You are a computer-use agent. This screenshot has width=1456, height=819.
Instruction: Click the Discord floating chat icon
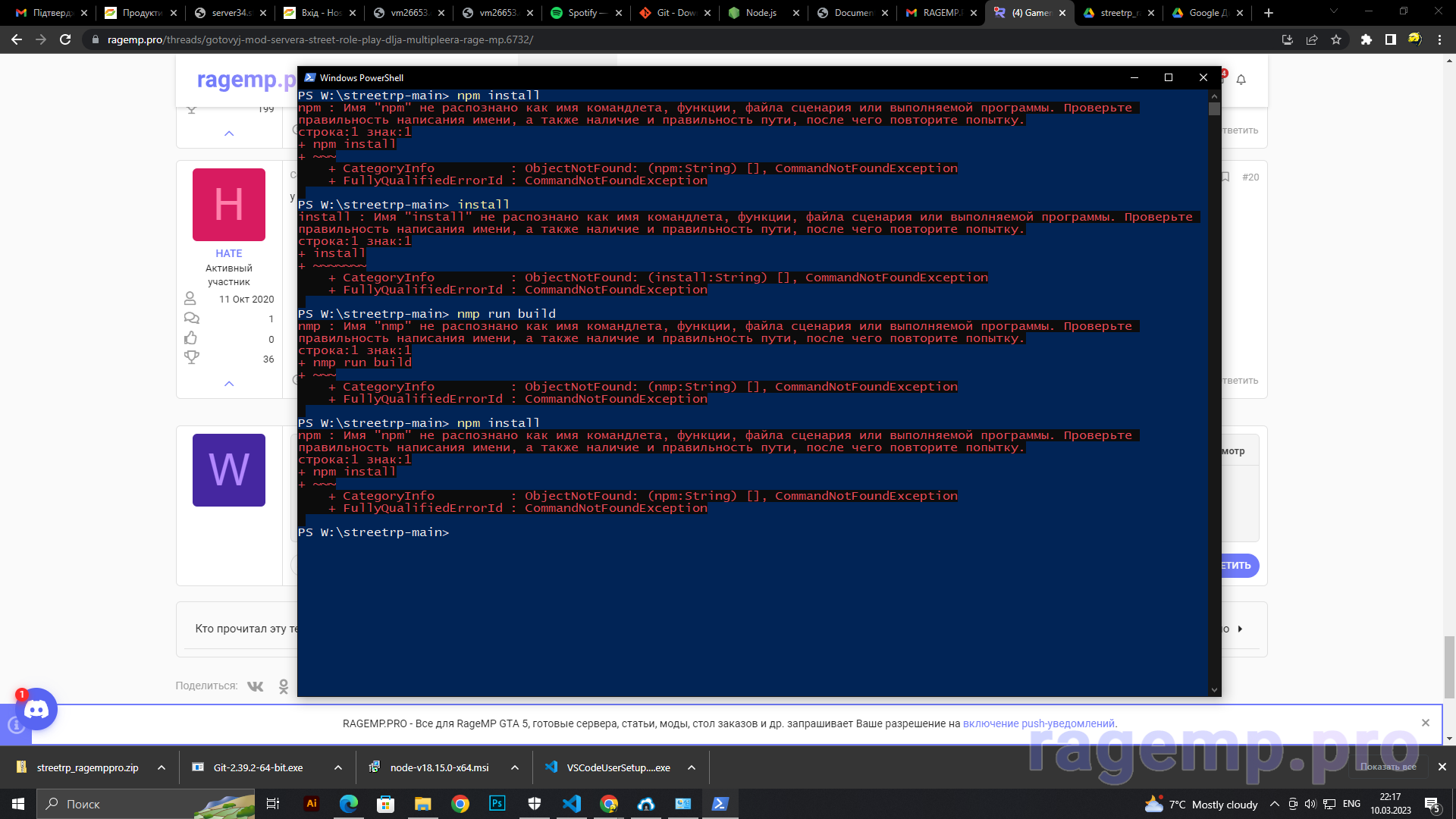pos(36,709)
